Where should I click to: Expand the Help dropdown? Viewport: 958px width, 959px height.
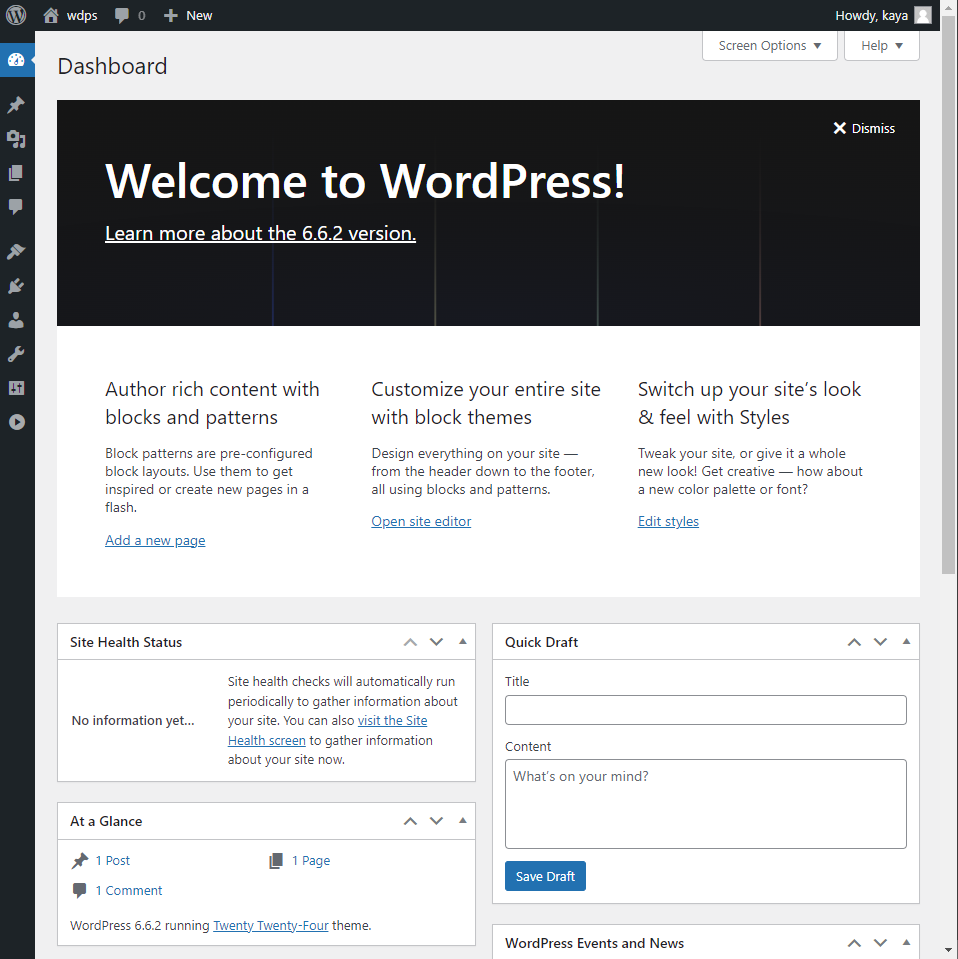882,46
